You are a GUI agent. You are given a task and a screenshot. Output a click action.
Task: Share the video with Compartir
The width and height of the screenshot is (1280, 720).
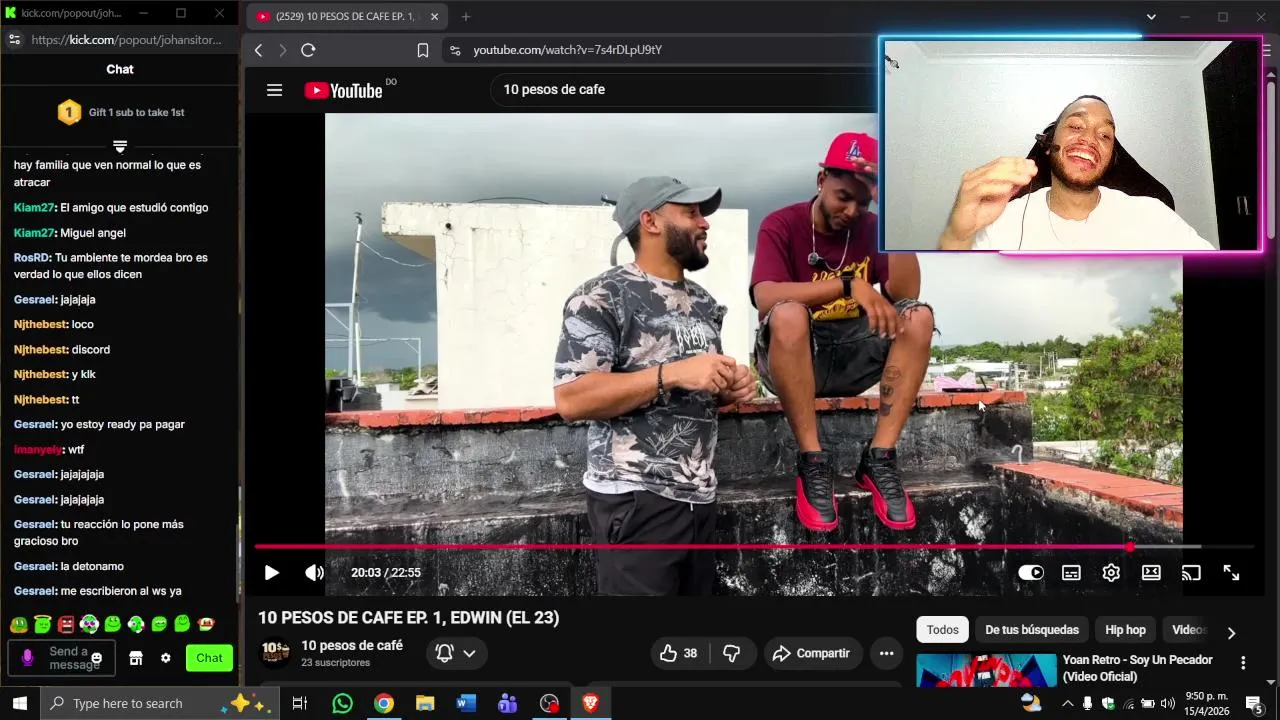point(813,654)
